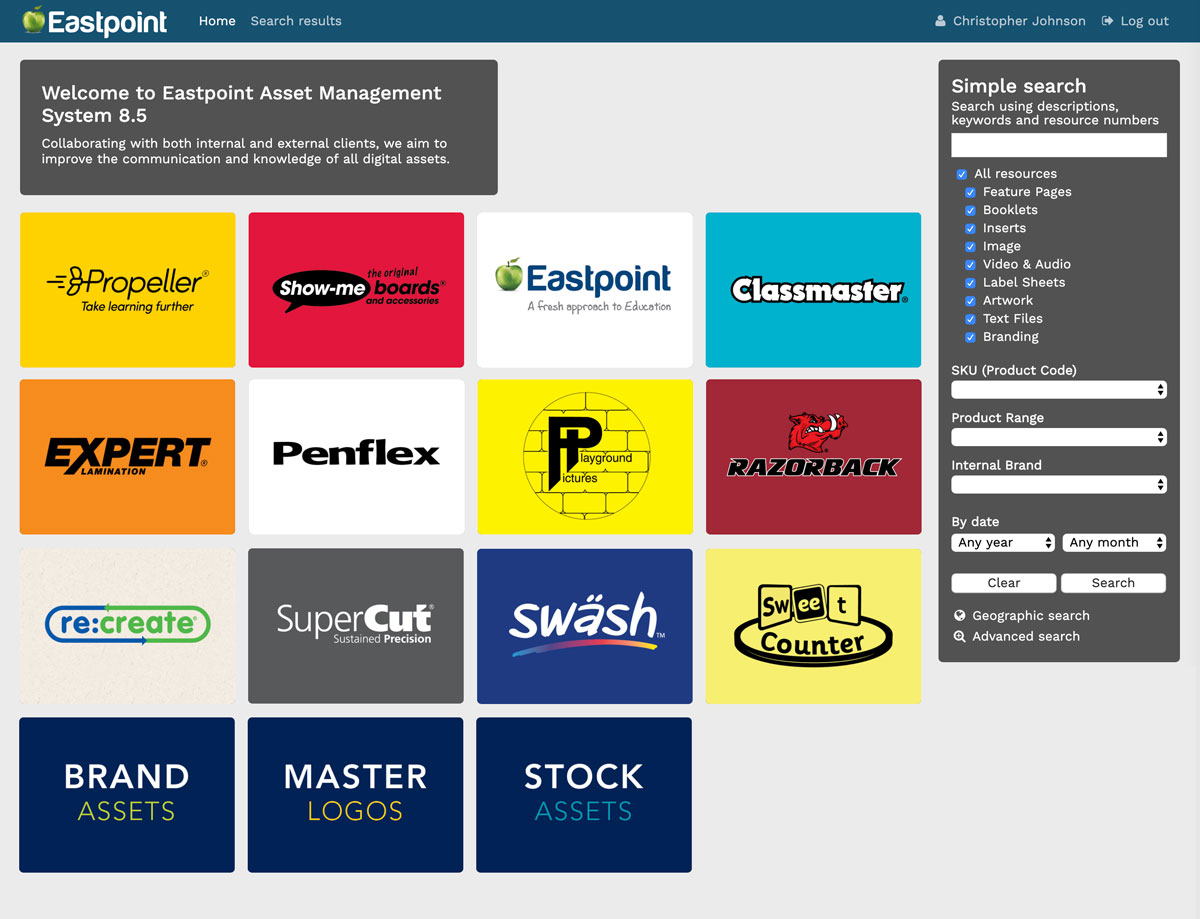Toggle the Label Sheets checkbox
The height and width of the screenshot is (919, 1200).
pos(970,282)
